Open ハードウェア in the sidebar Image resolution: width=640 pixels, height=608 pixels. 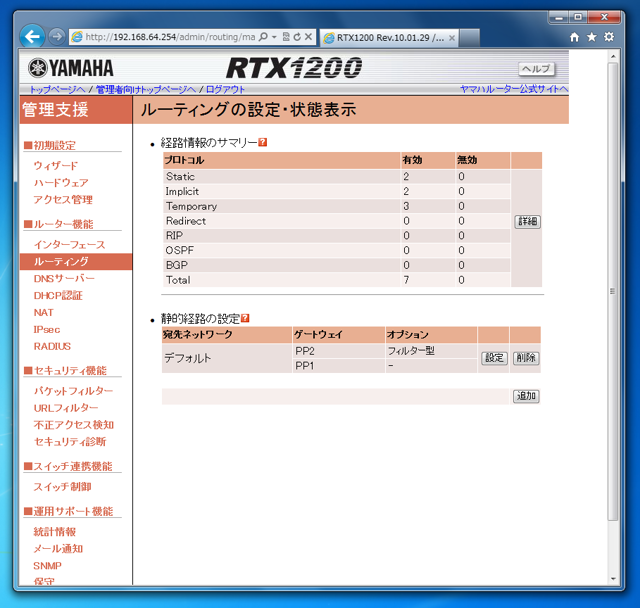point(61,182)
